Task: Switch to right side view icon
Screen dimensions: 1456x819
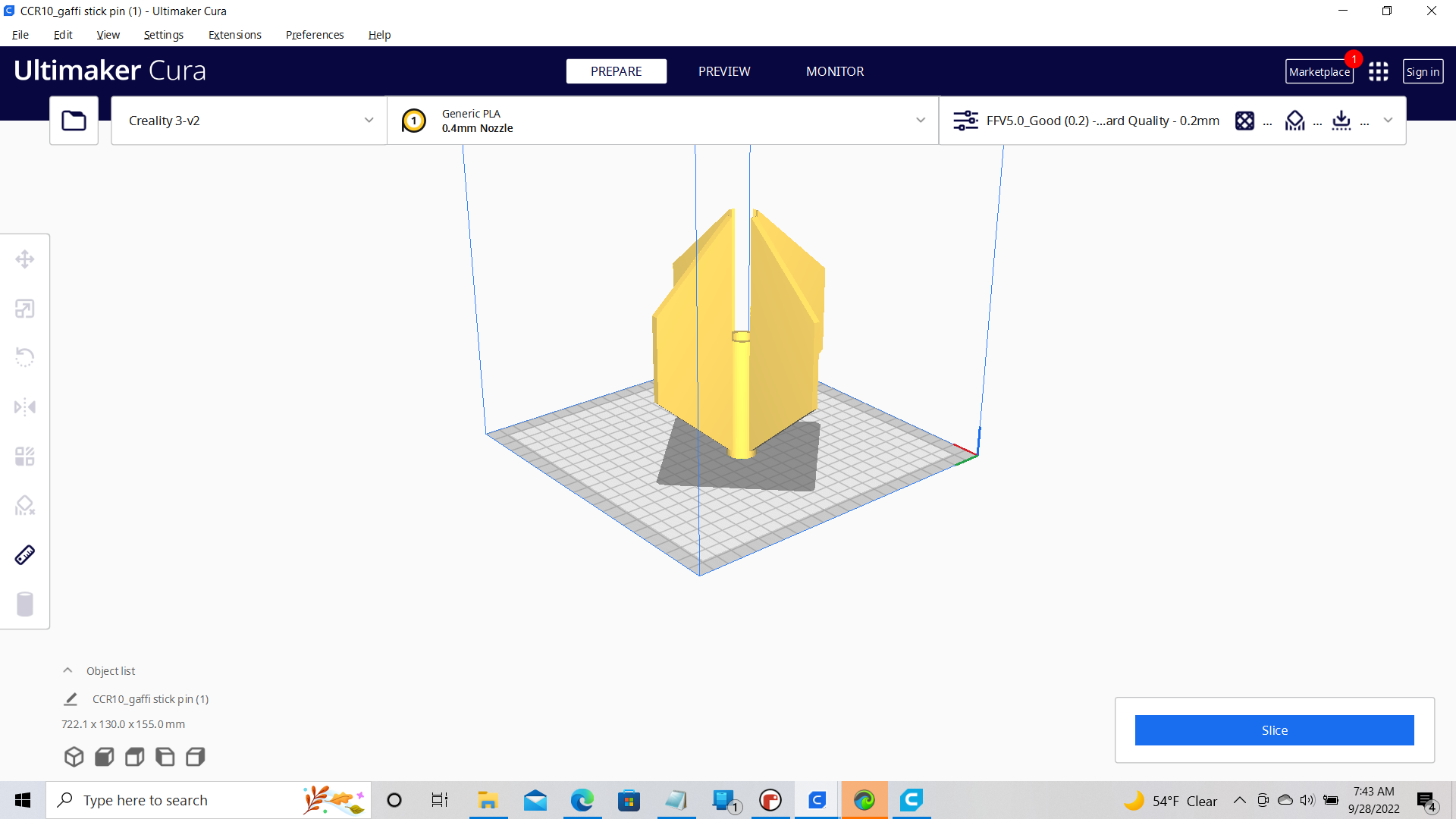Action: [196, 757]
